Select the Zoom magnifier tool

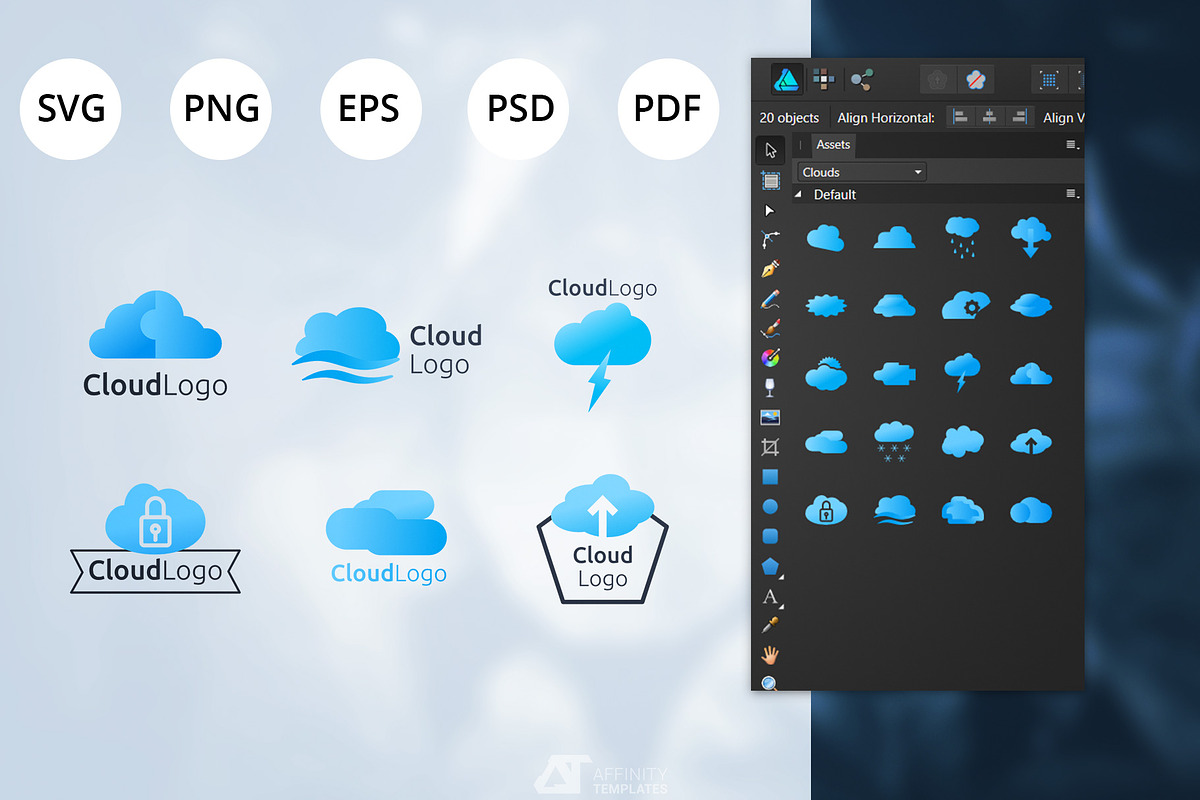point(770,683)
